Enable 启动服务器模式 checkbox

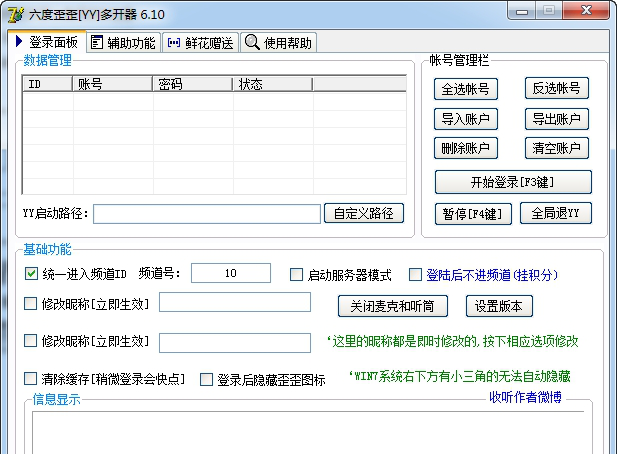tap(296, 275)
